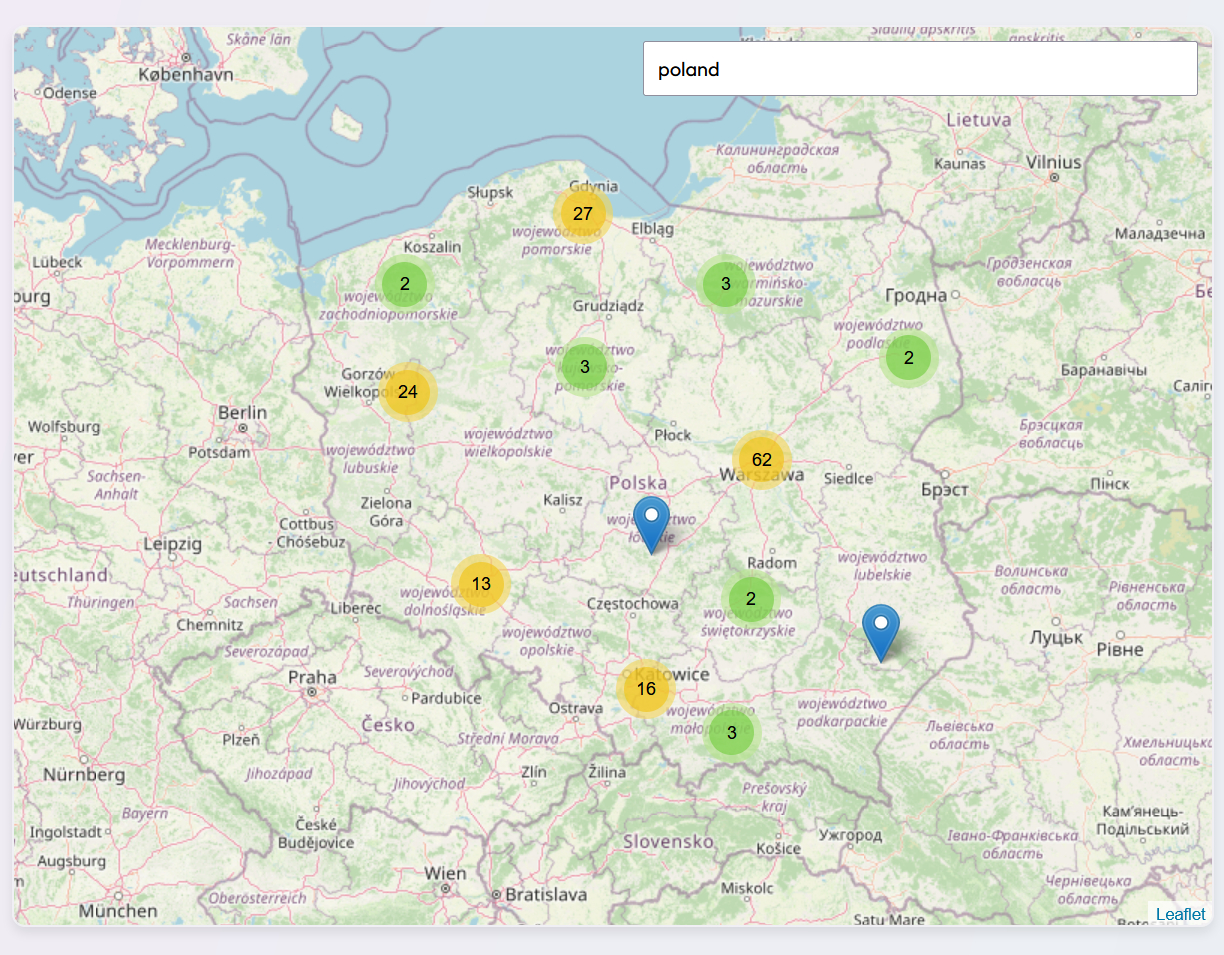Click the Praha label on the map
1224x955 pixels.
click(x=313, y=677)
